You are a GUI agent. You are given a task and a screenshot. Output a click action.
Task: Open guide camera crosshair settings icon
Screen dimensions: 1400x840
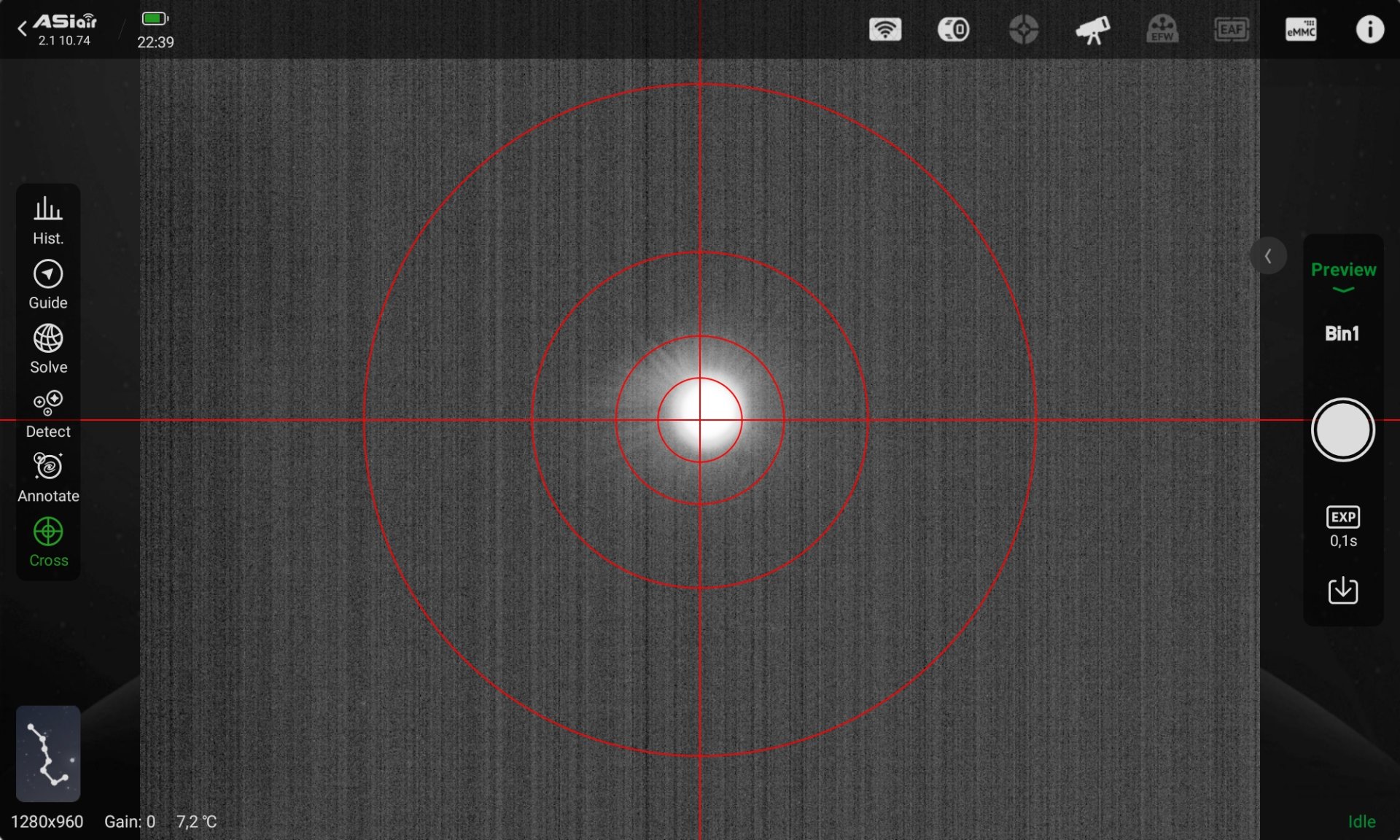(1024, 30)
